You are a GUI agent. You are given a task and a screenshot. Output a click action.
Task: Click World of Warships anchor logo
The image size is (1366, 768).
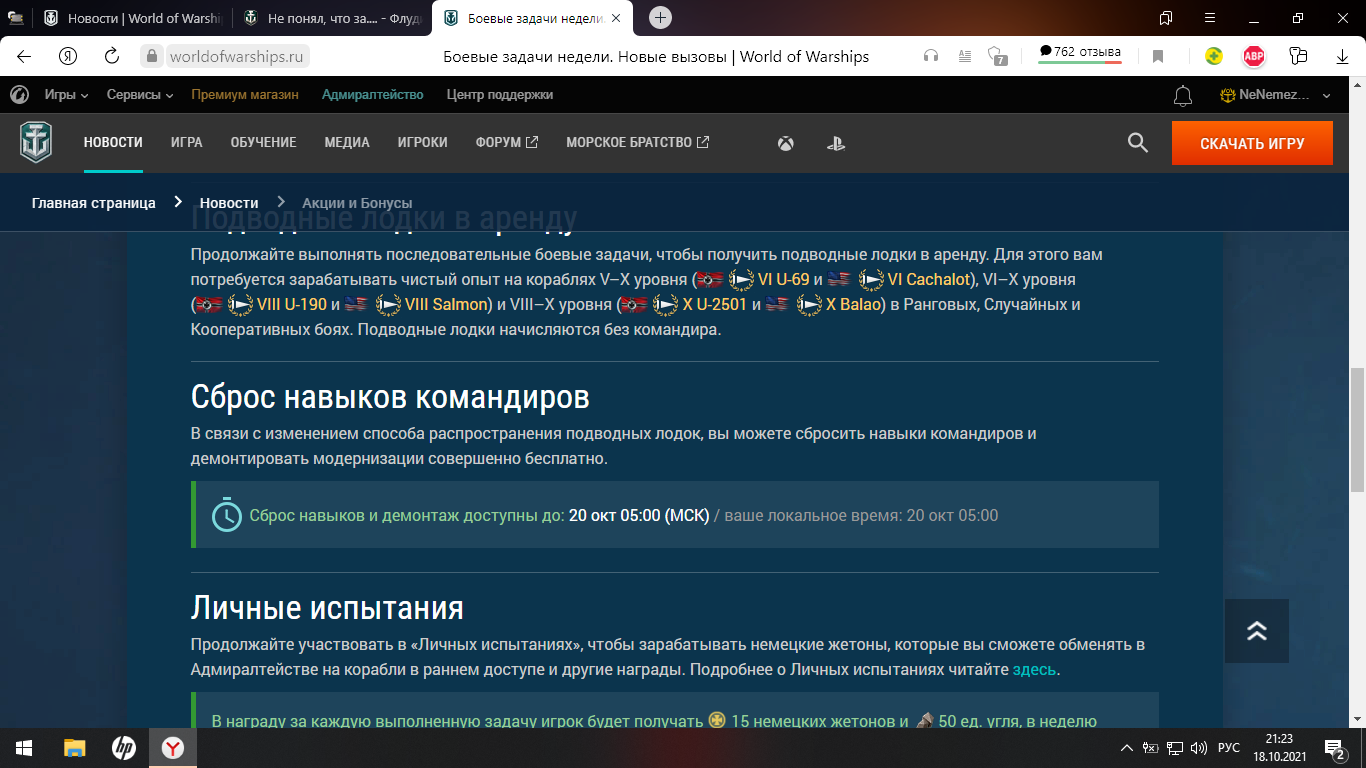[x=36, y=142]
